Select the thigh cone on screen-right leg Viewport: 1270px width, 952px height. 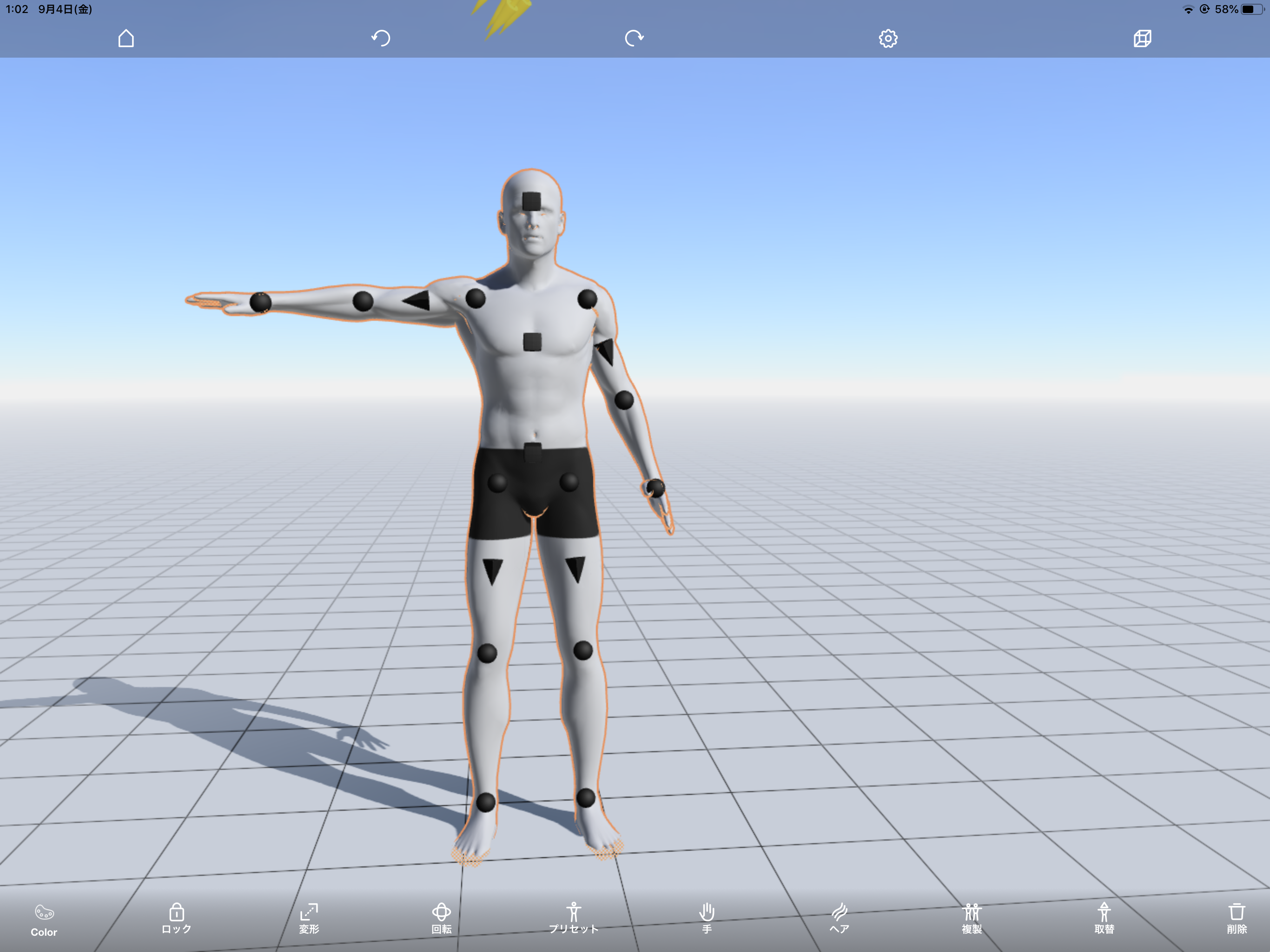pyautogui.click(x=575, y=569)
